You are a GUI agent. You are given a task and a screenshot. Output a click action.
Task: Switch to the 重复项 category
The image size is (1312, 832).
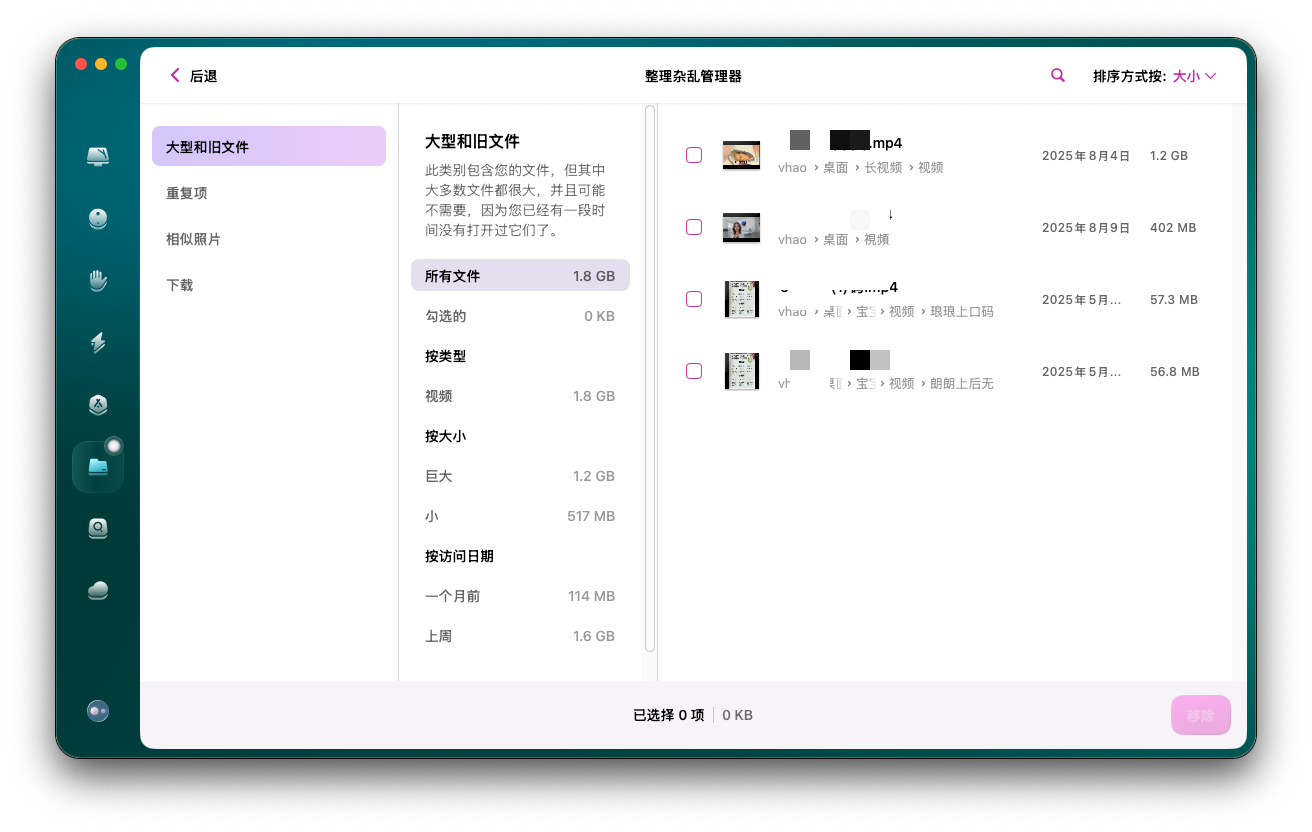187,193
